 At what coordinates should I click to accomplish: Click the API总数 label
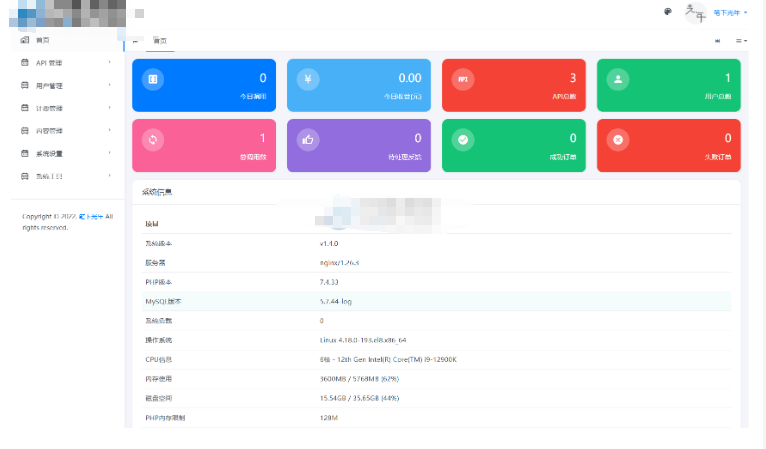[x=564, y=97]
